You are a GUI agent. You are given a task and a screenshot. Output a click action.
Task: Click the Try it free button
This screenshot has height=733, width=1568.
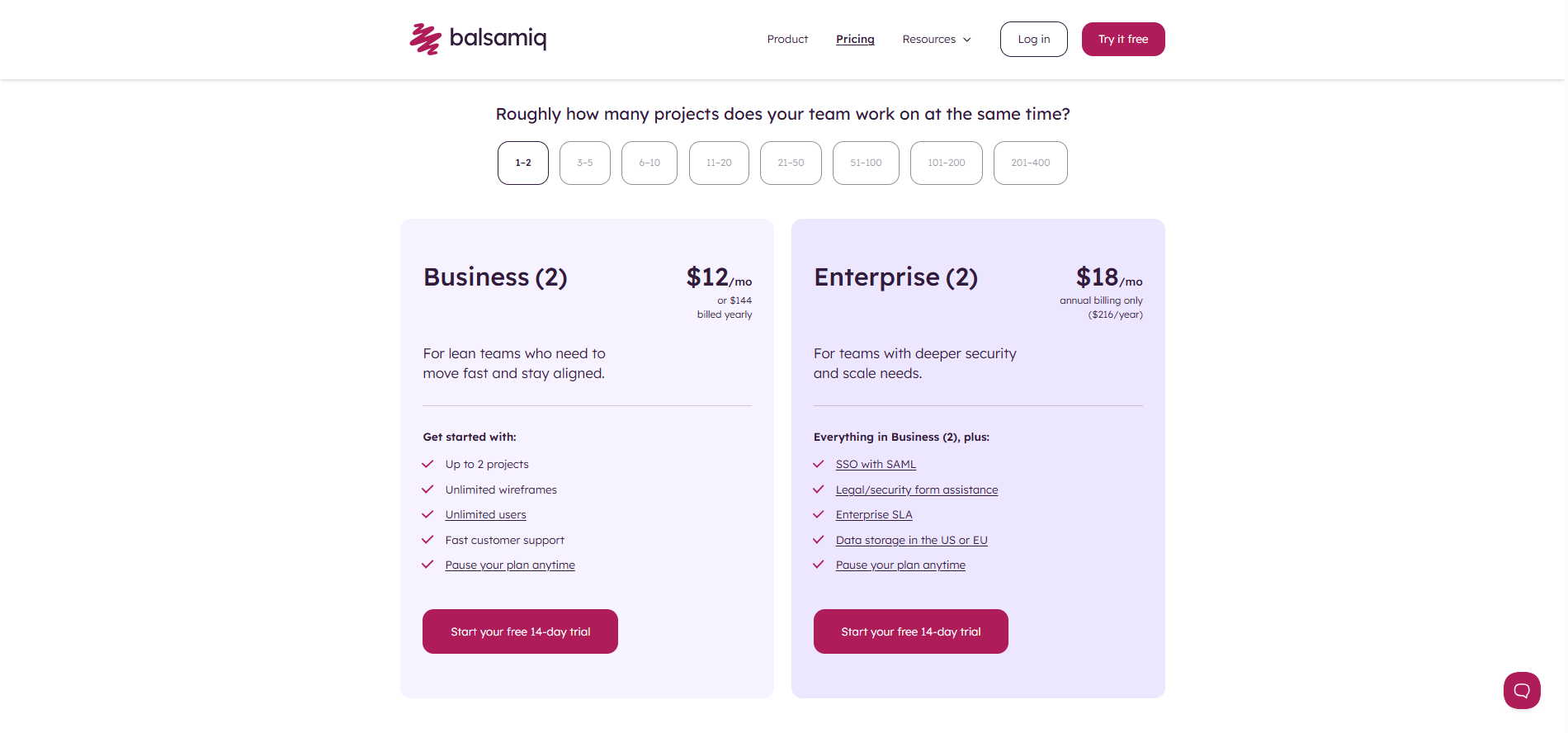point(1123,39)
